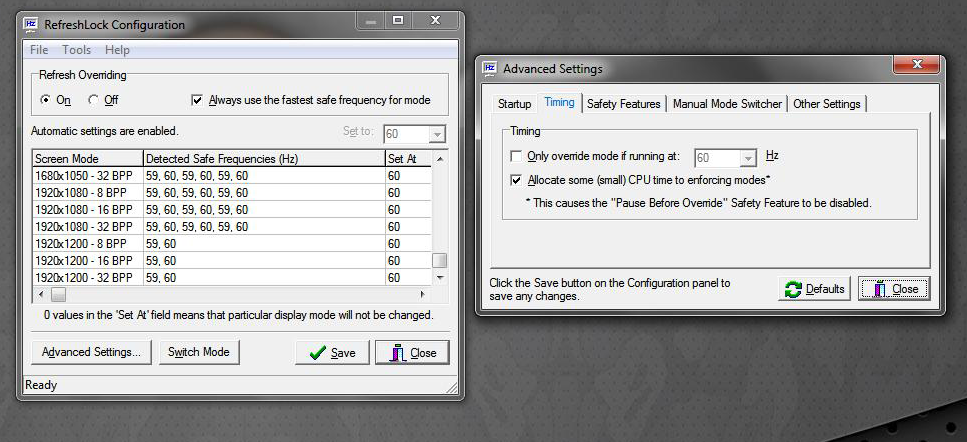Select the 1920x1200 - 32 BPP row
Viewport: 967px width, 442px height.
[x=231, y=277]
